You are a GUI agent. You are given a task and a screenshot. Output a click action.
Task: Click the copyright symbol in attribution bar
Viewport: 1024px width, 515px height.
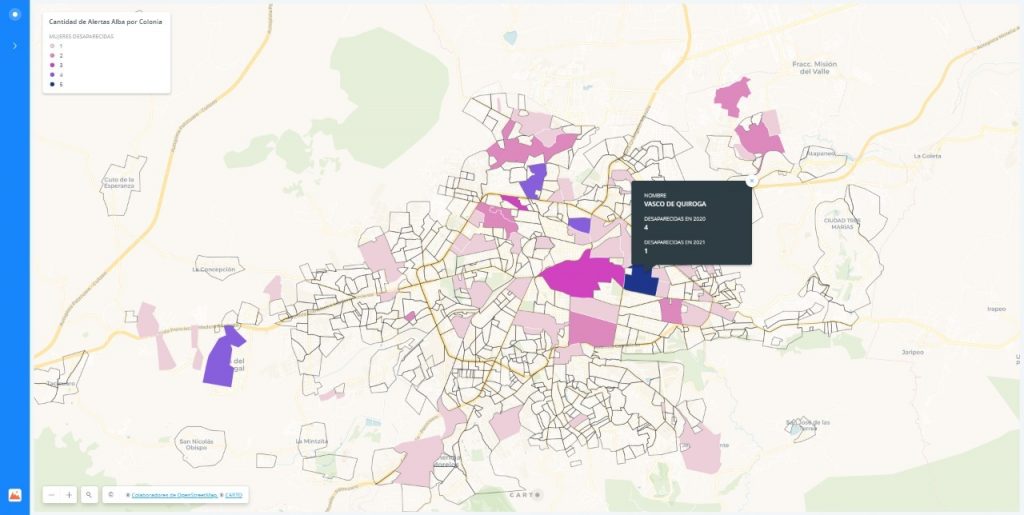click(110, 495)
